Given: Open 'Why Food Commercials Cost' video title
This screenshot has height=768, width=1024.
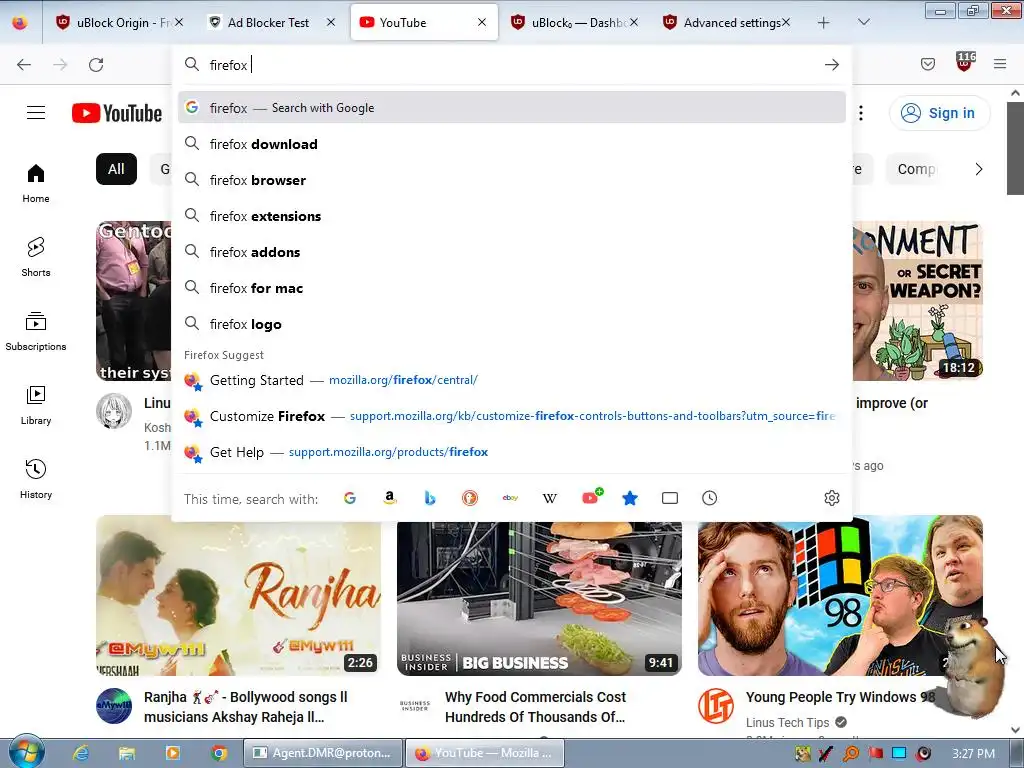Looking at the screenshot, I should (x=536, y=707).
